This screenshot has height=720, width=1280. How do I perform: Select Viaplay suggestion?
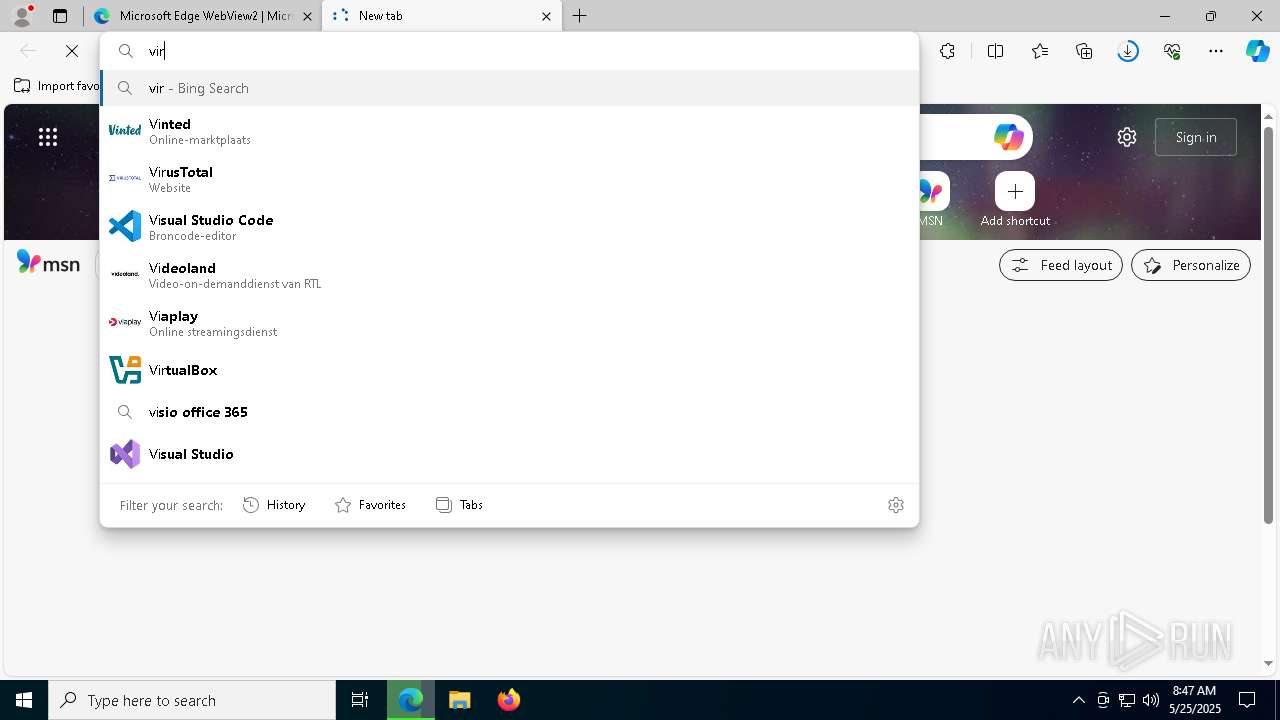(510, 322)
